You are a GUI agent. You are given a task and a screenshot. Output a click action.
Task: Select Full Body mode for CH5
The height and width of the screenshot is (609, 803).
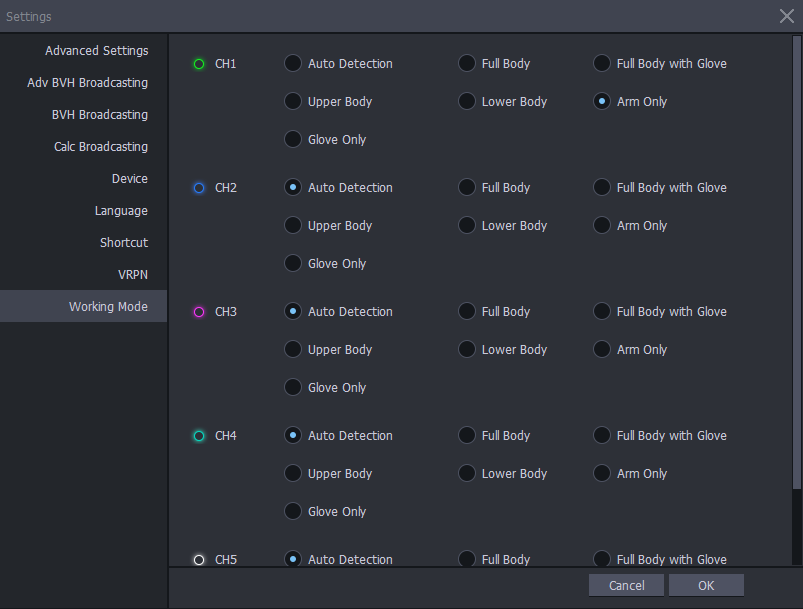(x=466, y=559)
